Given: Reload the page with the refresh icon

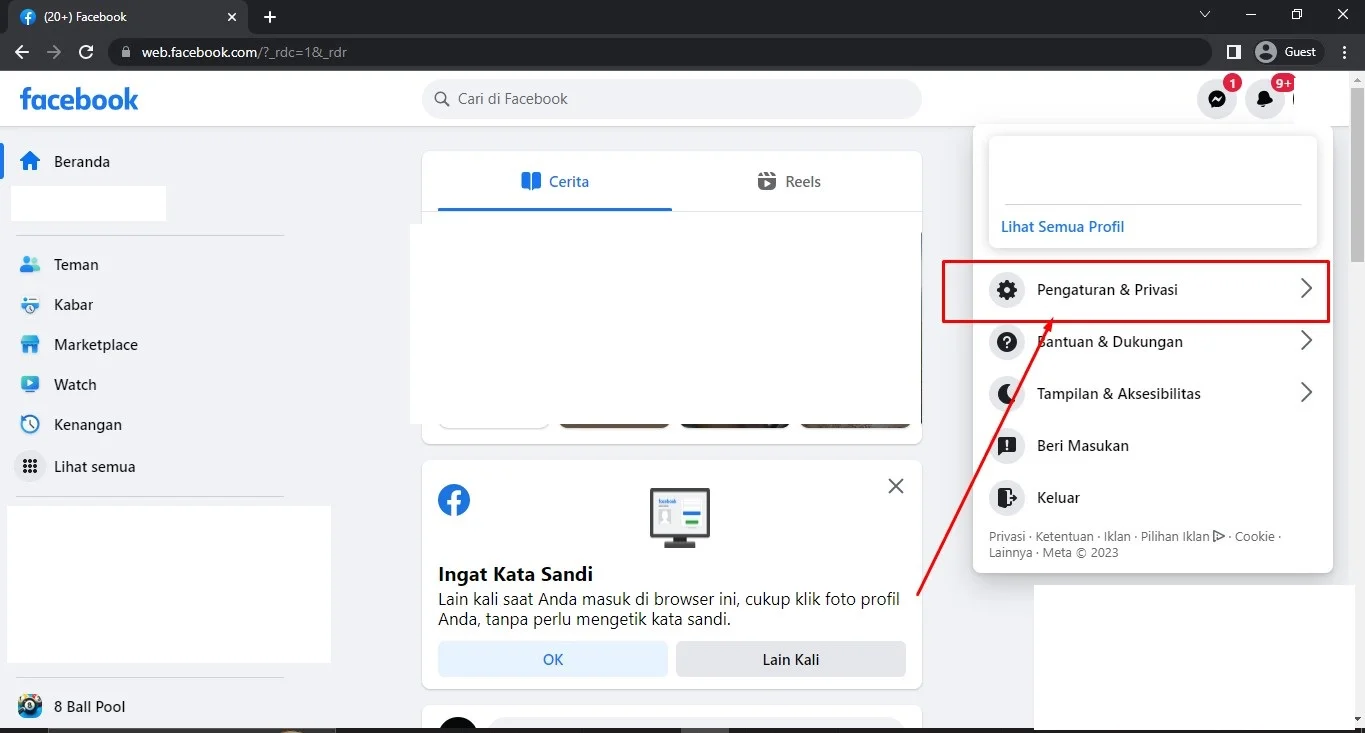Looking at the screenshot, I should tap(86, 52).
